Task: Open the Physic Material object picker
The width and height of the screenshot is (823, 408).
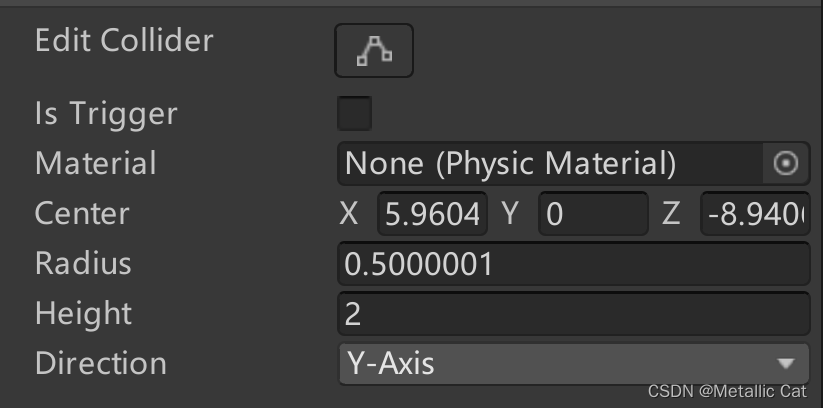Action: pyautogui.click(x=786, y=163)
